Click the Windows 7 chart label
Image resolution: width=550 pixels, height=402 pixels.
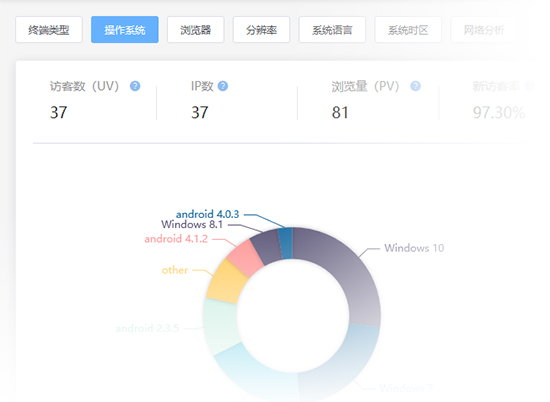coord(406,388)
